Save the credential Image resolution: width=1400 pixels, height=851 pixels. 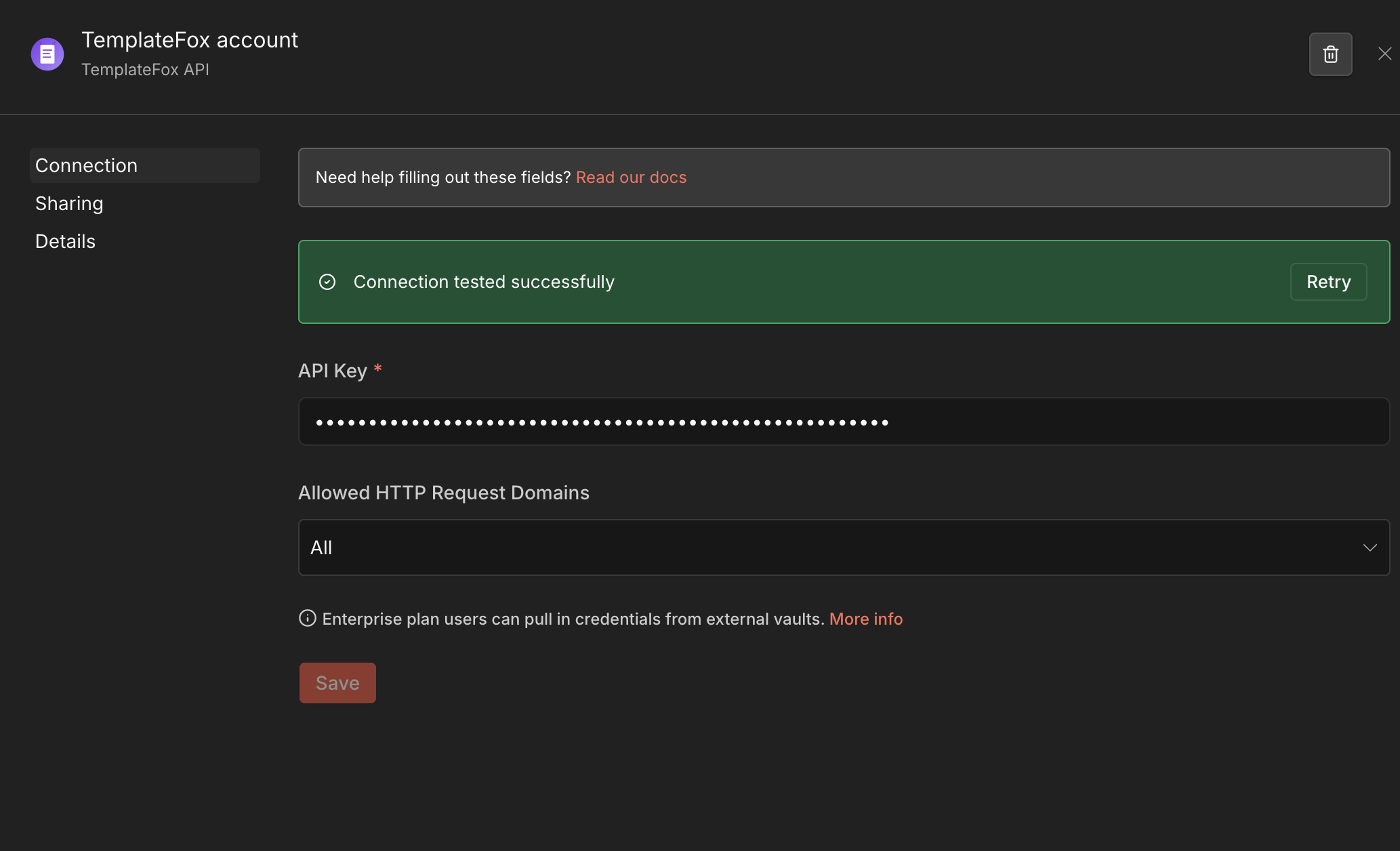(x=337, y=683)
